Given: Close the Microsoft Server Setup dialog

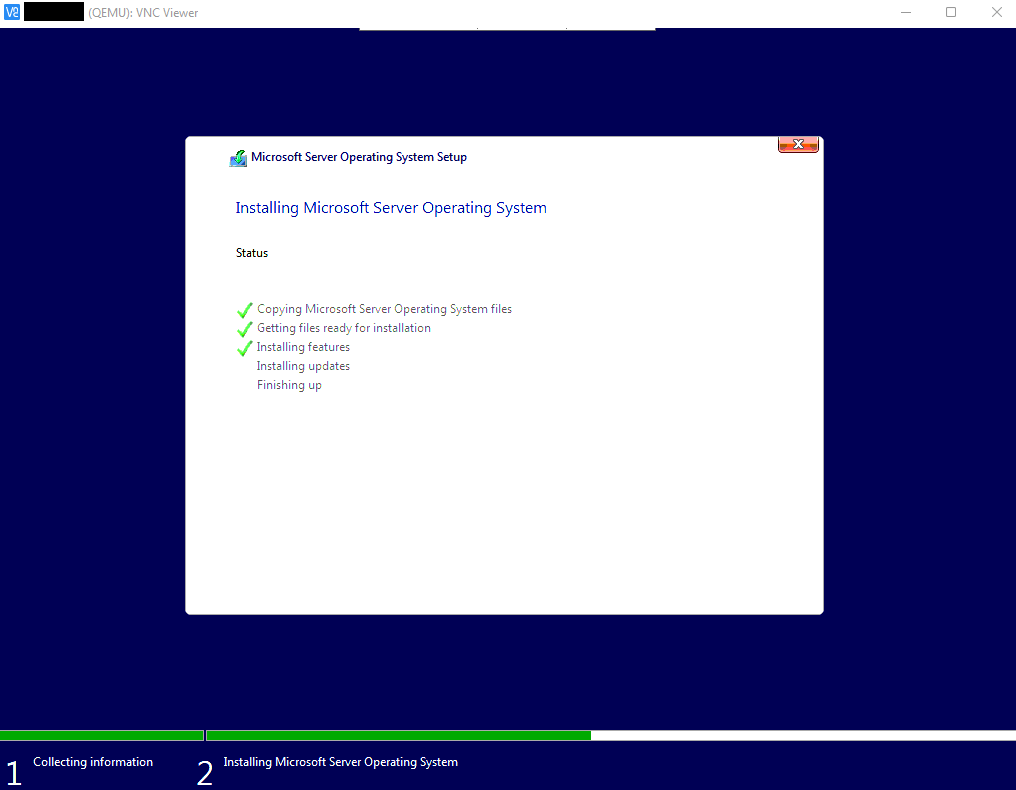Looking at the screenshot, I should coord(798,144).
